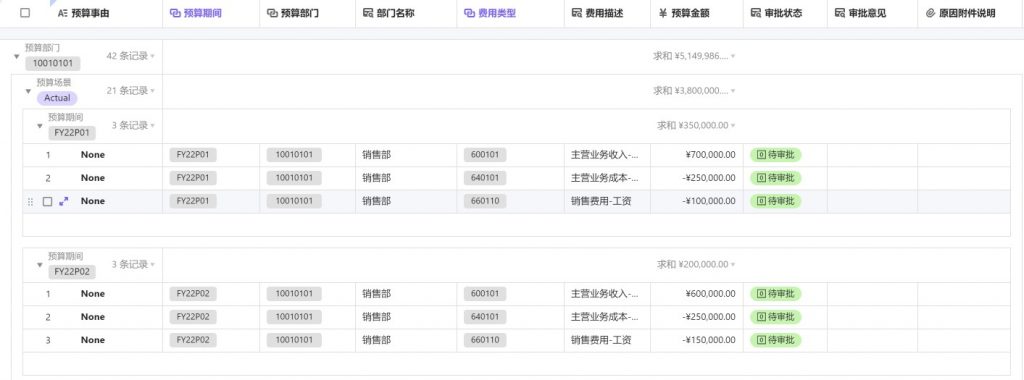Viewport: 1024px width, 380px height.
Task: Click the expand-record arrows icon in row 3
Action: 63,202
